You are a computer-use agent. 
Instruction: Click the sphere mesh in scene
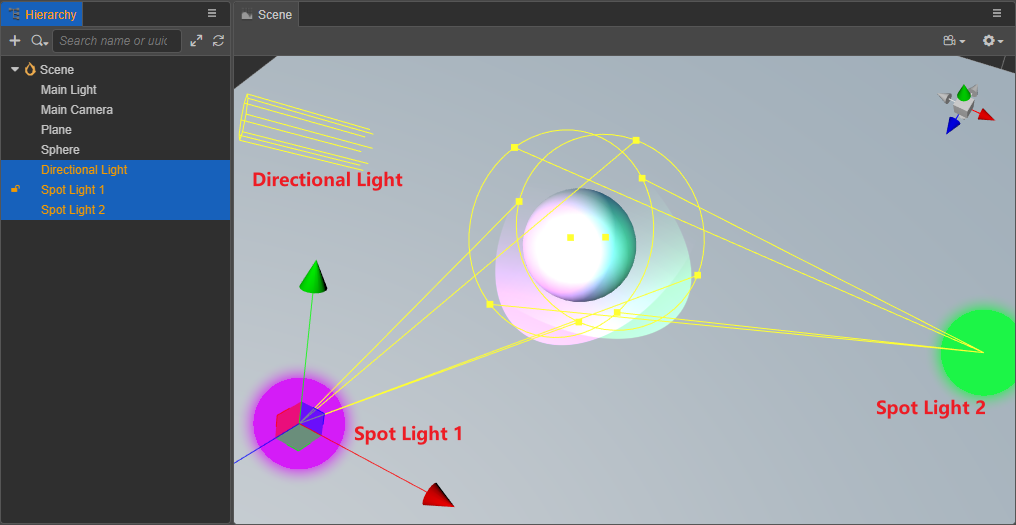(x=579, y=245)
